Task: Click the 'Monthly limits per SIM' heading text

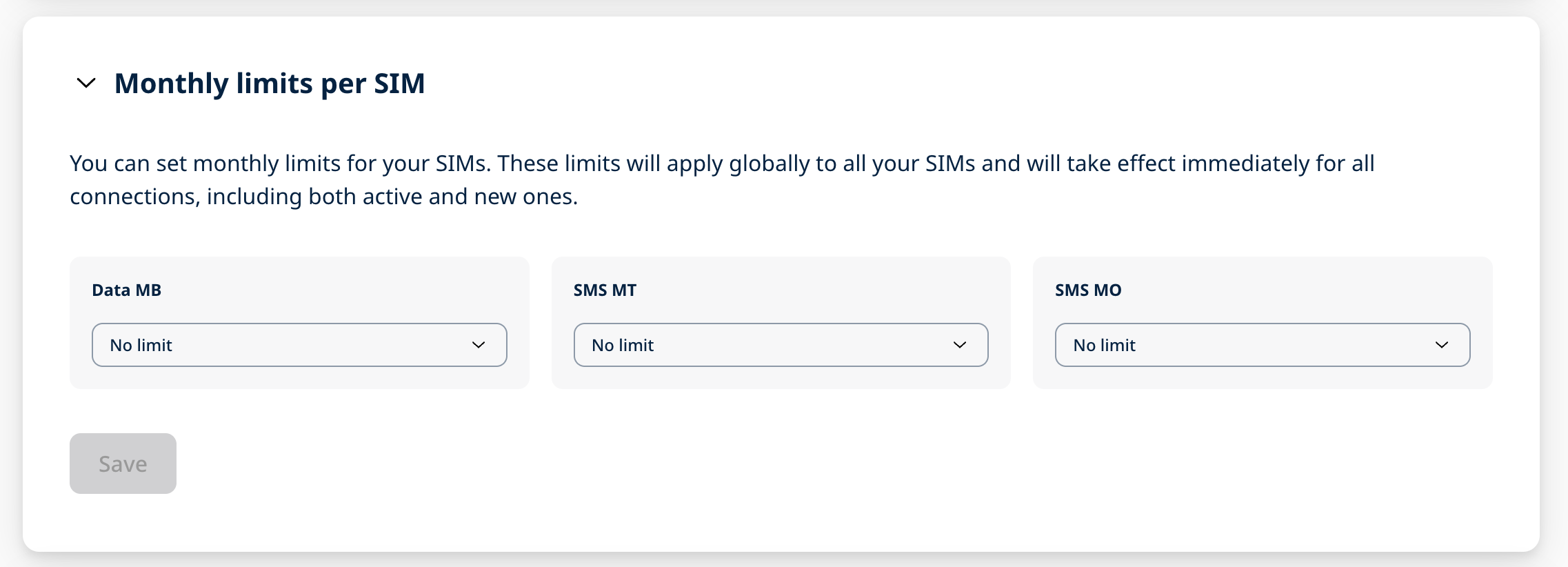Action: point(270,83)
